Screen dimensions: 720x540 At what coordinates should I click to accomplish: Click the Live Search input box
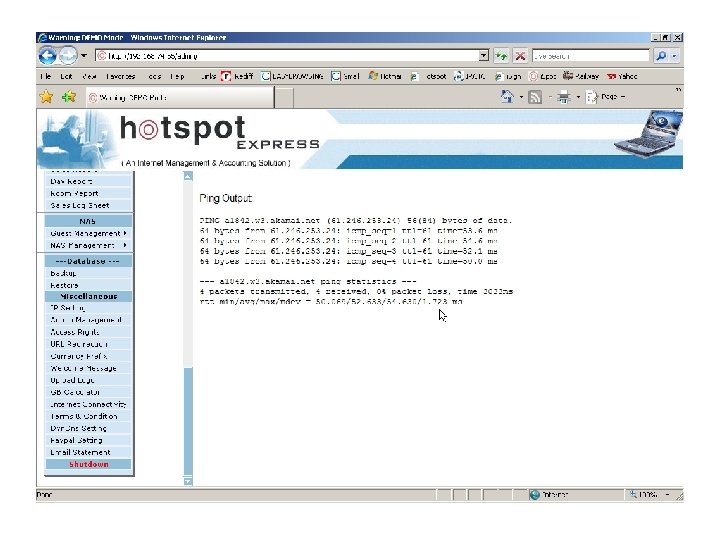591,56
